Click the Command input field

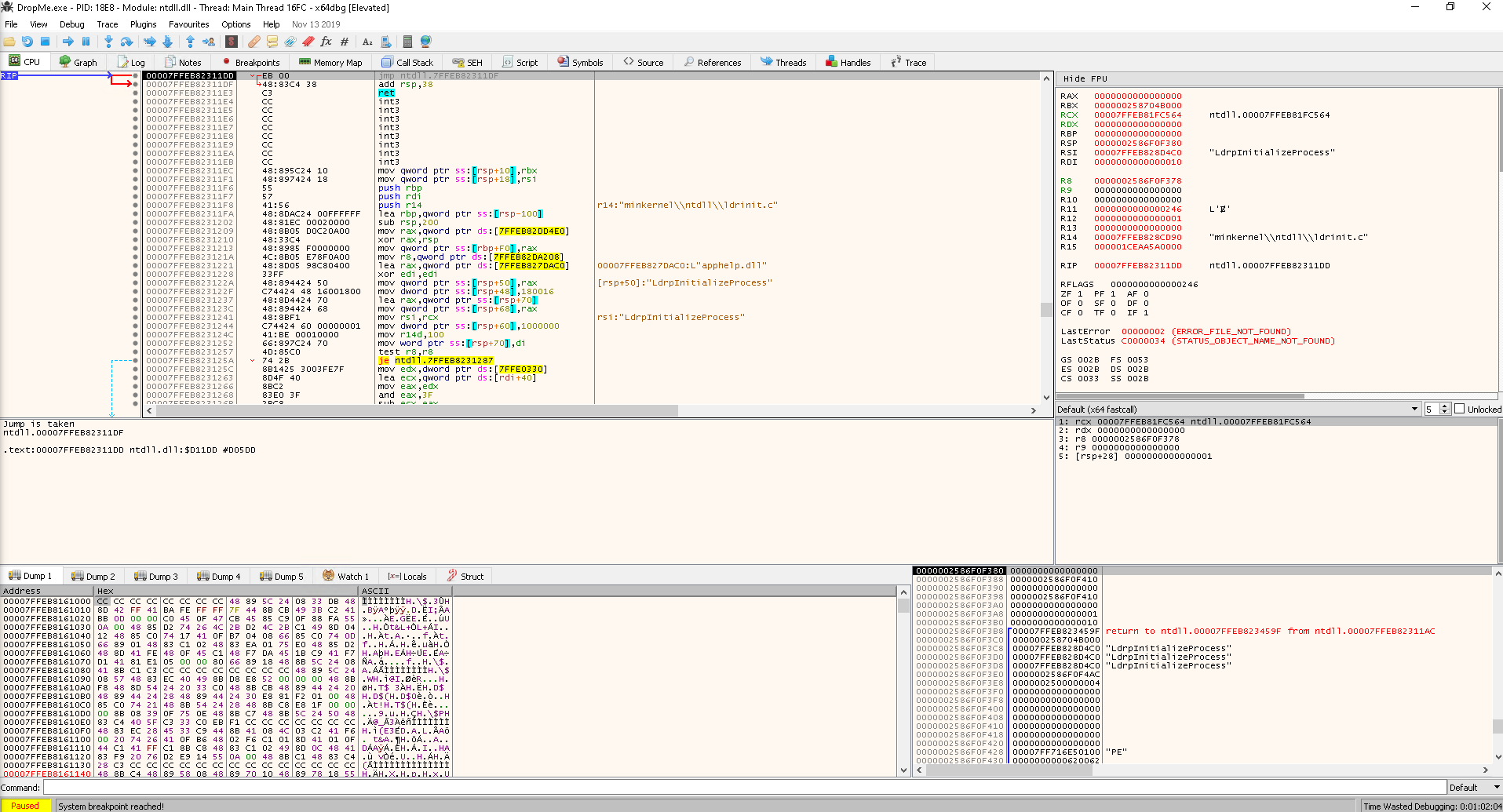(744, 787)
